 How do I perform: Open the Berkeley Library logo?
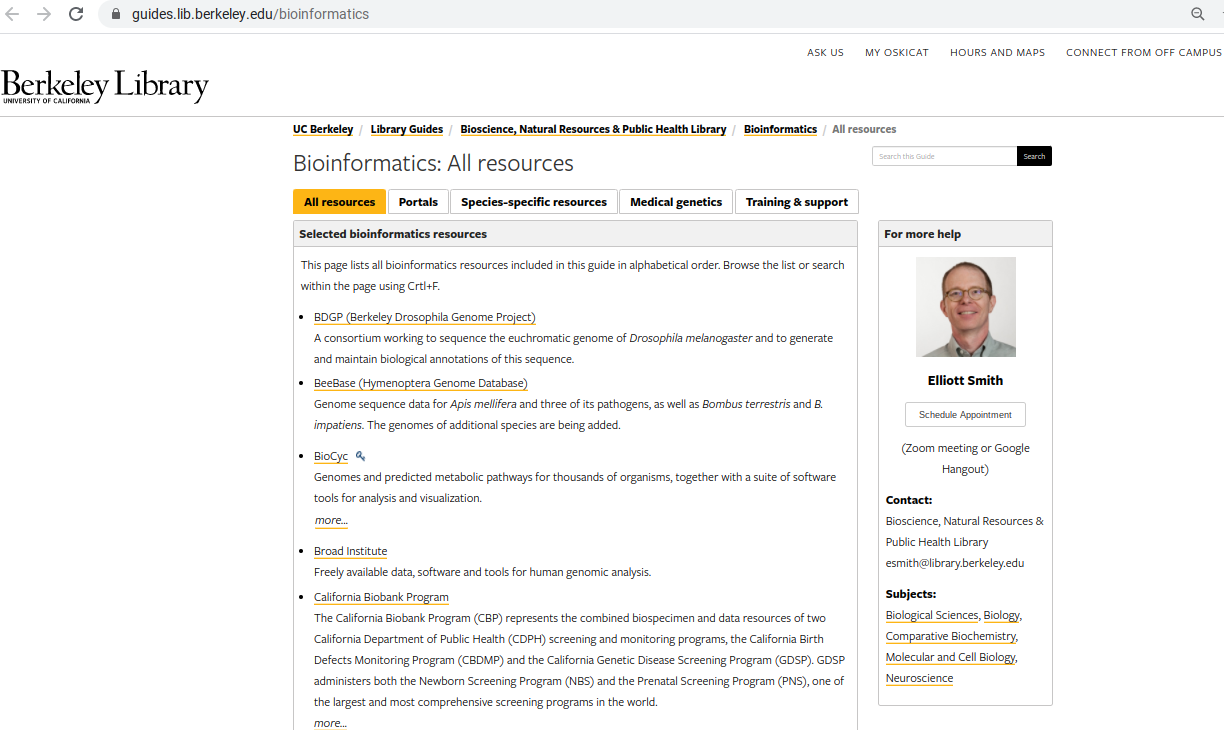(x=105, y=87)
